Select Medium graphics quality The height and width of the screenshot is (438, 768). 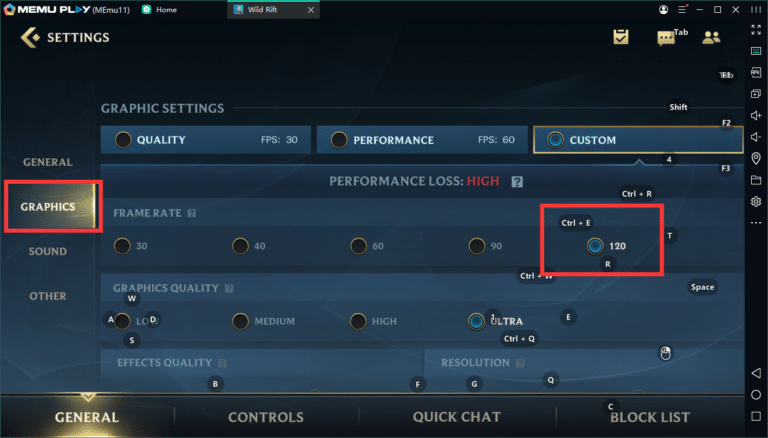[x=264, y=321]
